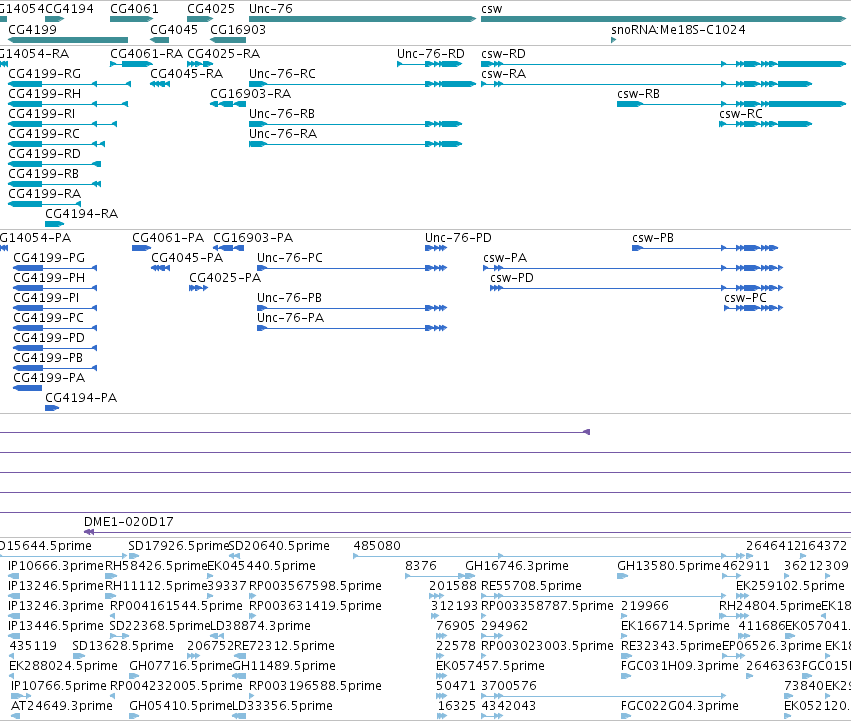Click the CG4199 gene bar
The width and height of the screenshot is (851, 721).
point(68,40)
